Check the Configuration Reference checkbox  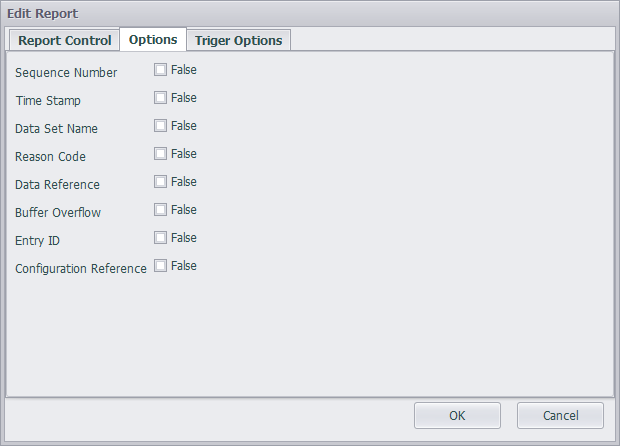(x=160, y=266)
